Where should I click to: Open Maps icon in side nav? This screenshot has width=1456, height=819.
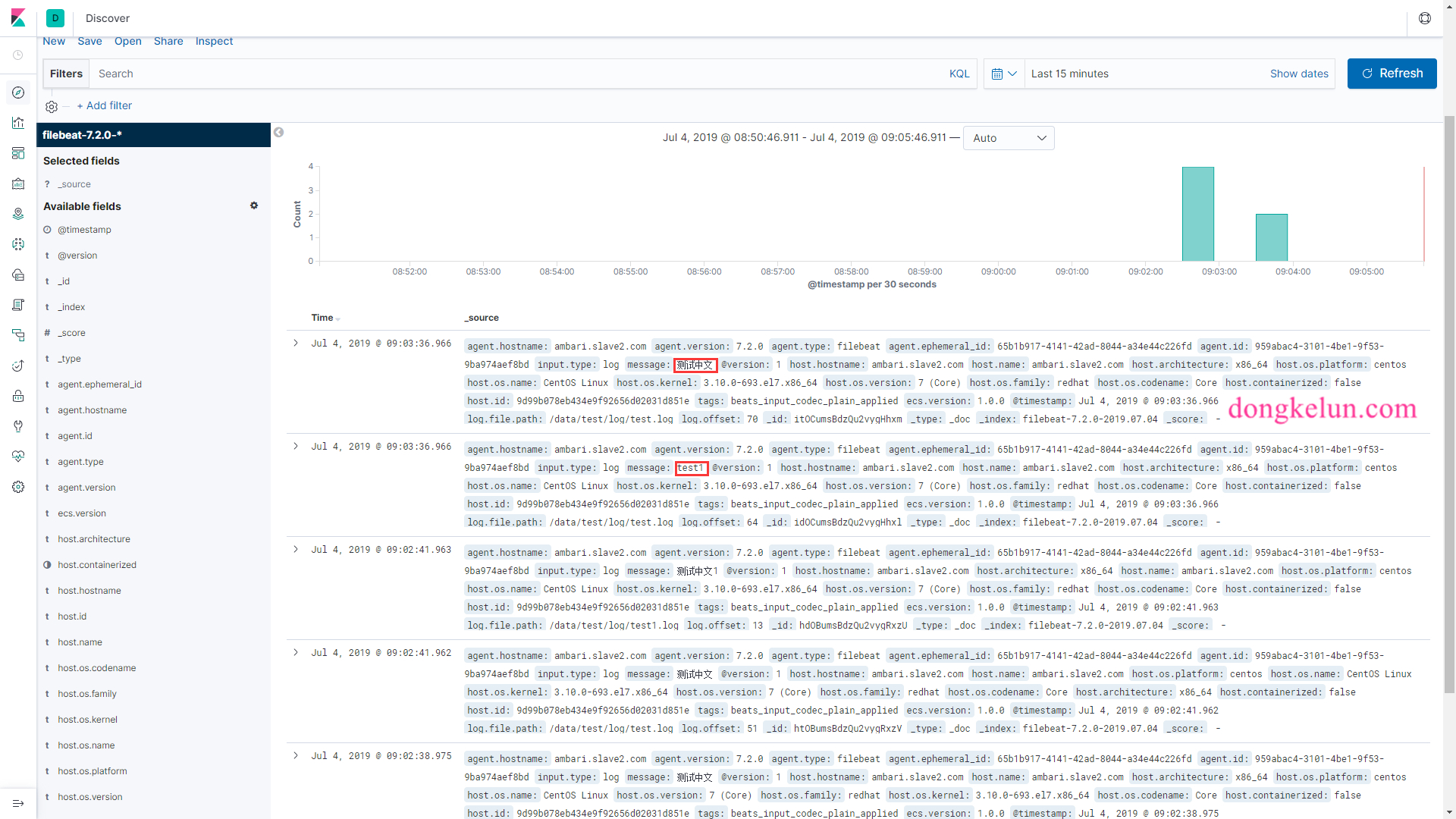click(x=18, y=214)
